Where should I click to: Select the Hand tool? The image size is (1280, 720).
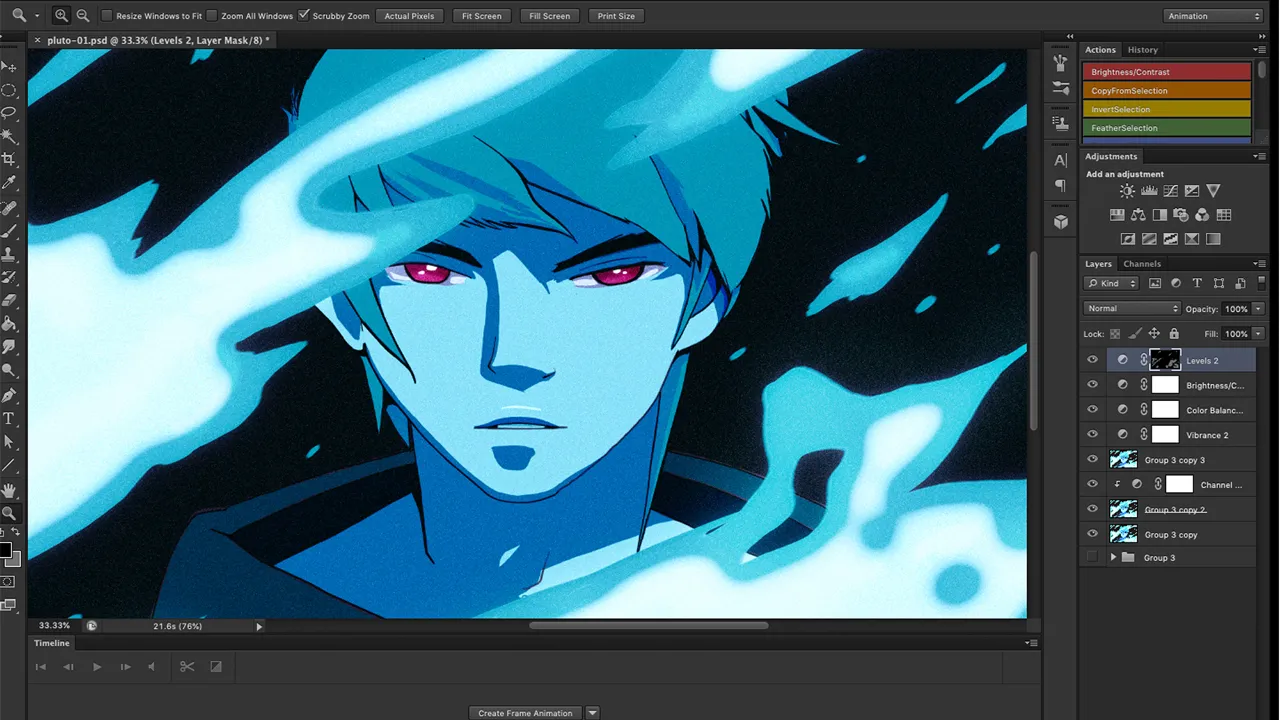tap(9, 490)
